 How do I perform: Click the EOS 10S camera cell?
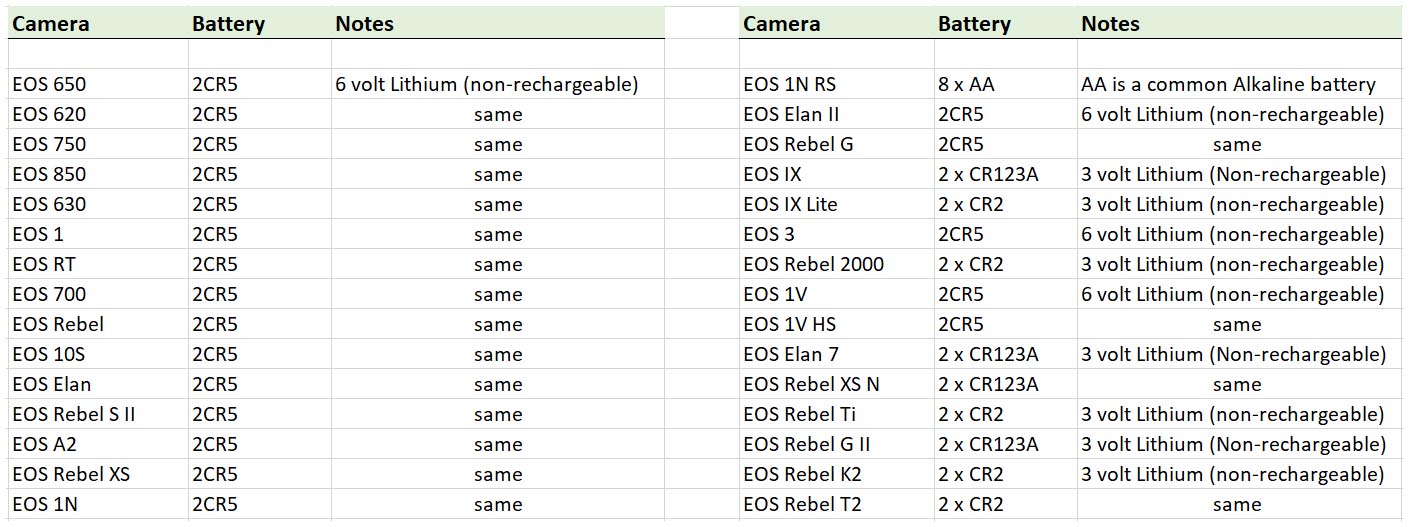coord(47,355)
